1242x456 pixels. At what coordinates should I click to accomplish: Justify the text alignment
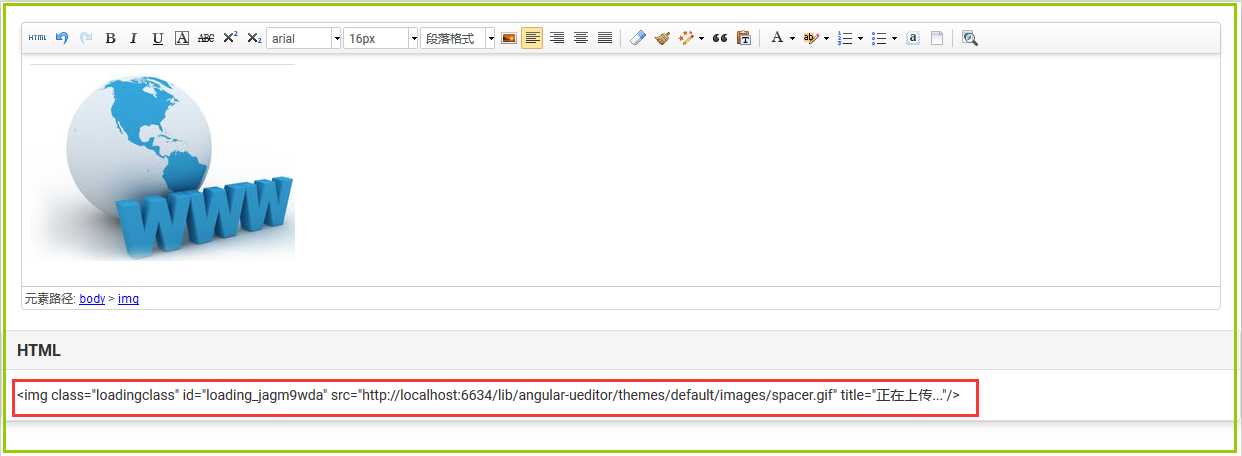click(605, 38)
